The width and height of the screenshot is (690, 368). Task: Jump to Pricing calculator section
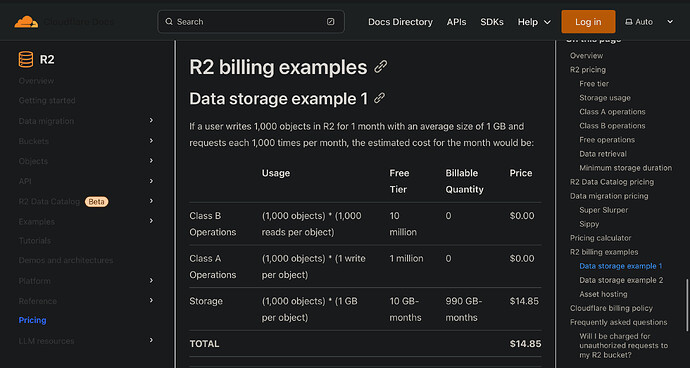pyautogui.click(x=601, y=238)
